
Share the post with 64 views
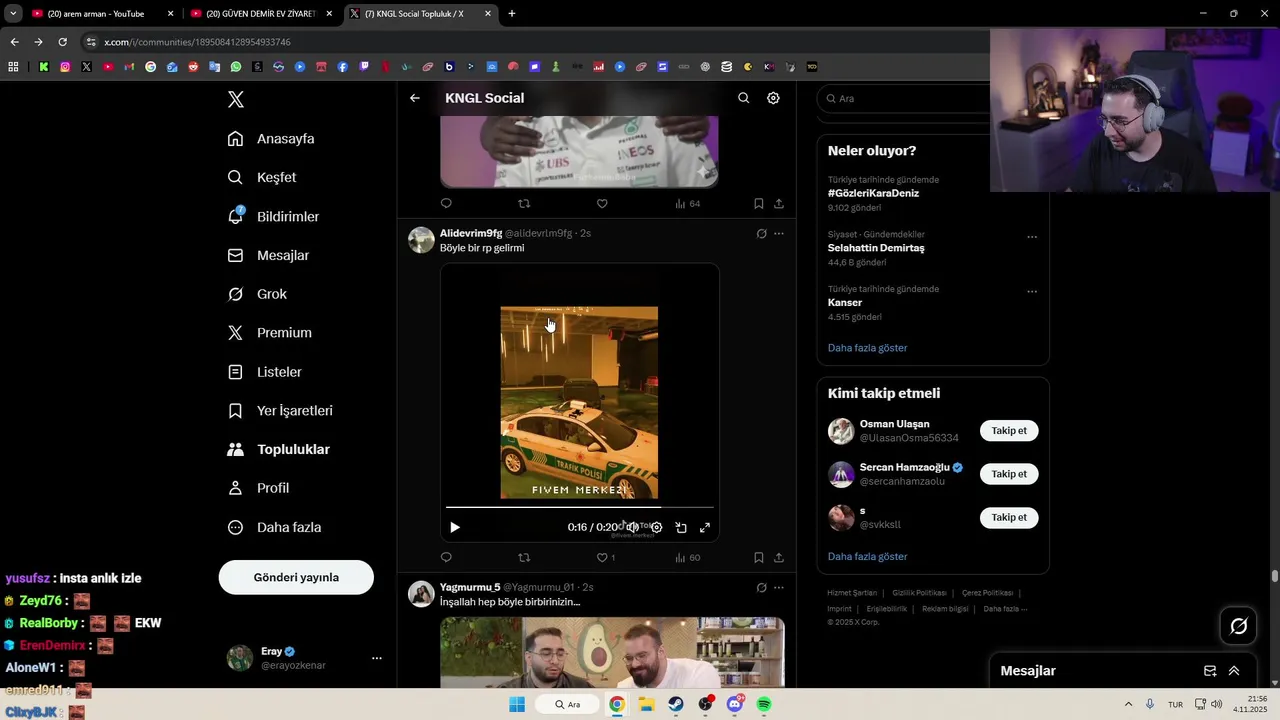coord(779,203)
